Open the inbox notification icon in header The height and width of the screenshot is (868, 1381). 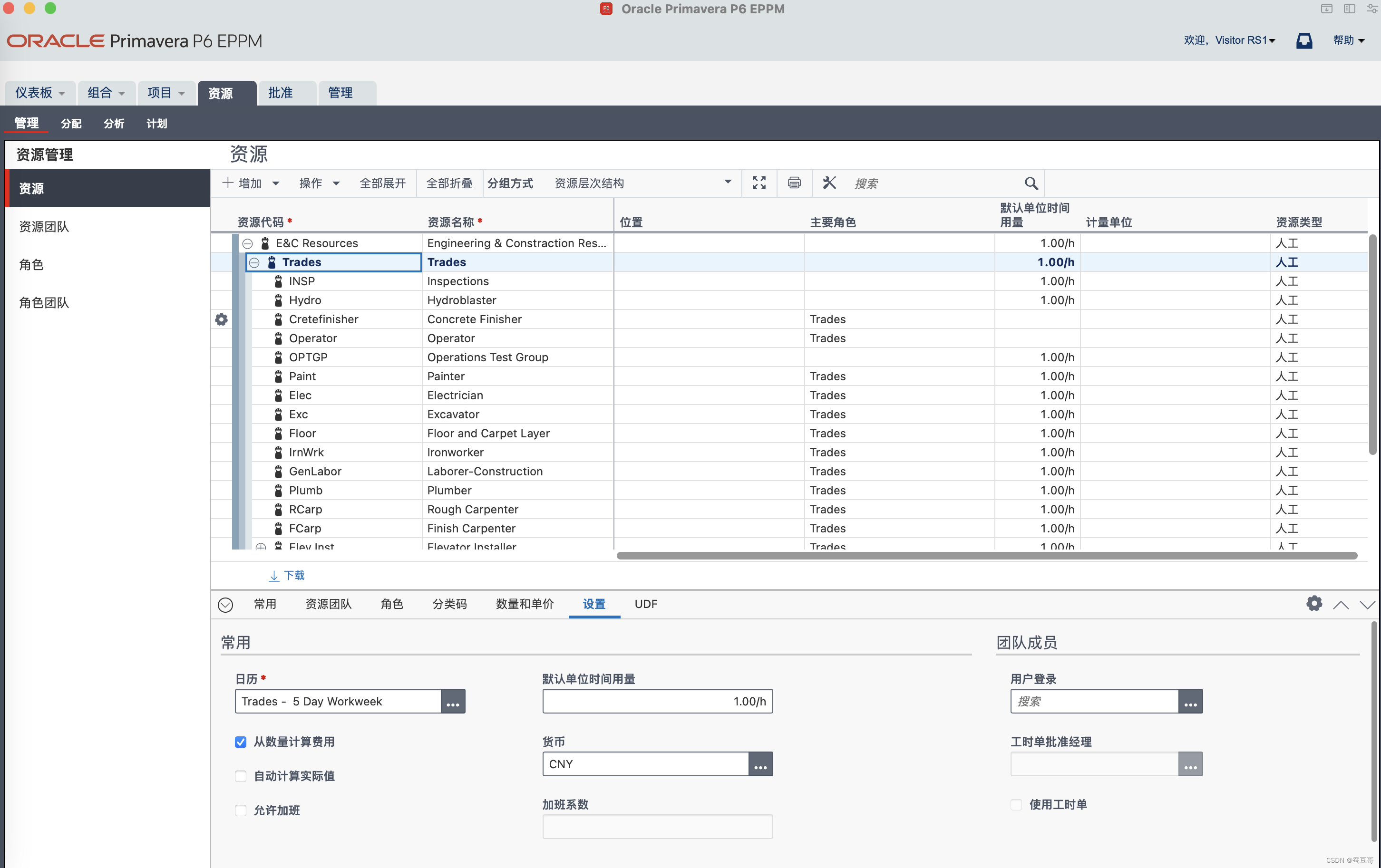(x=1303, y=40)
